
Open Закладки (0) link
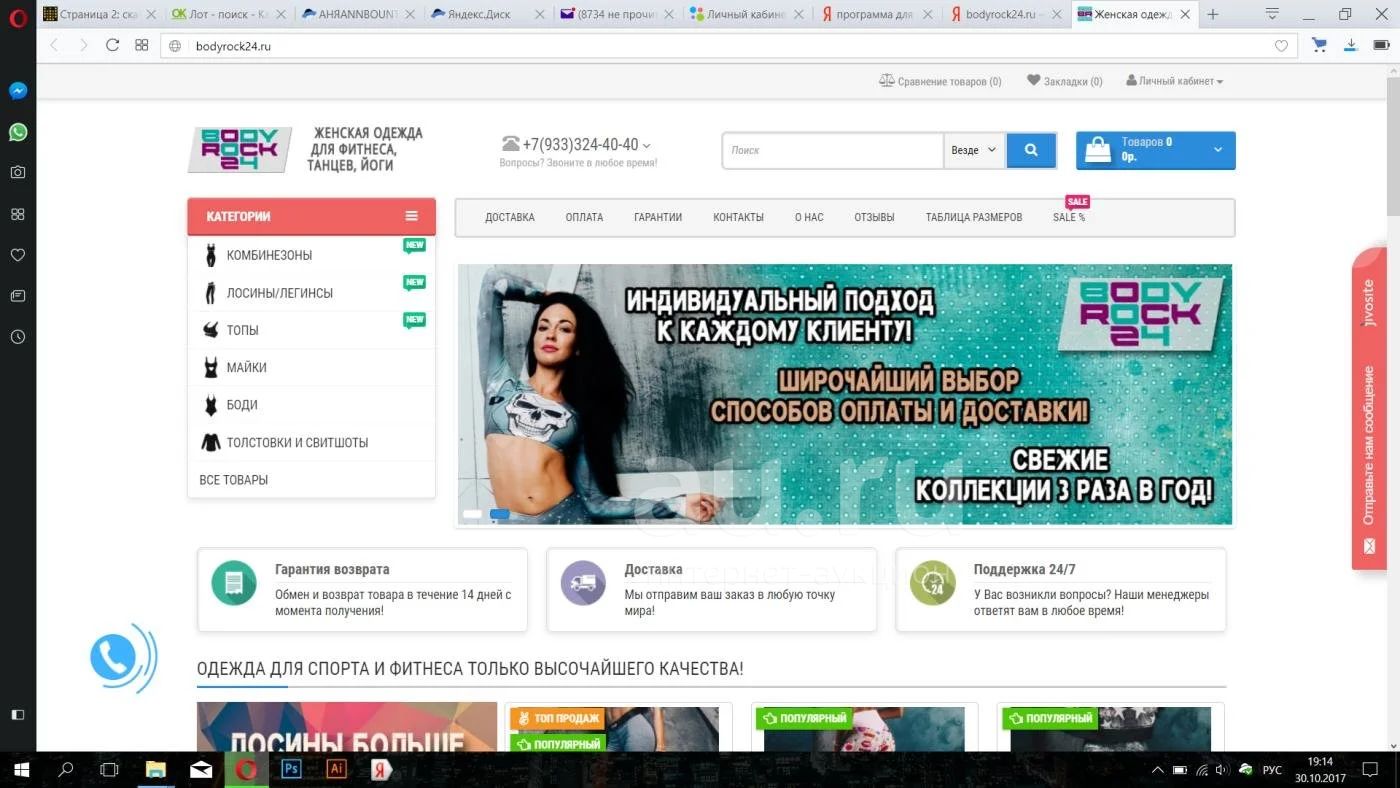[1065, 81]
